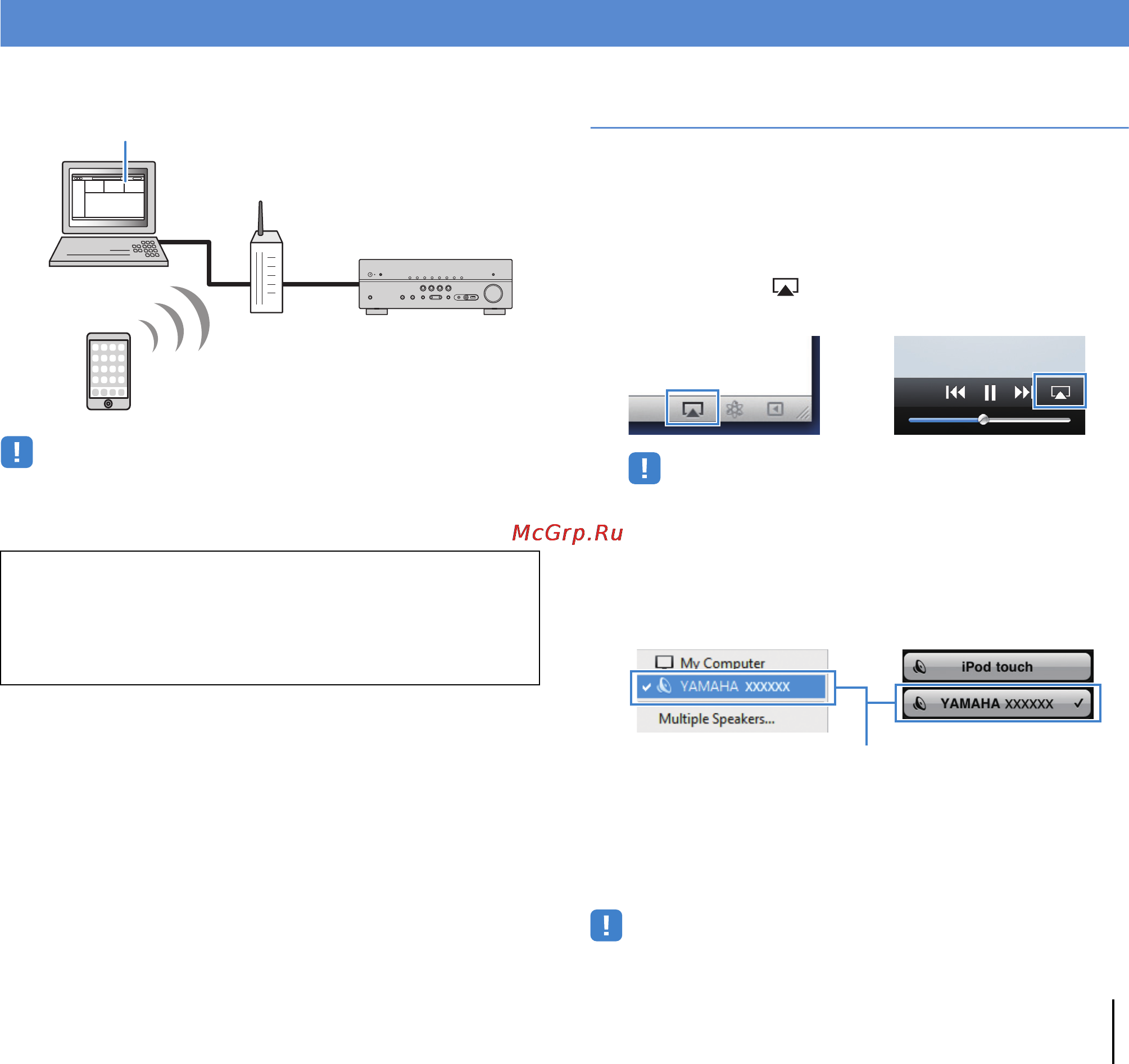
Task: Click the caution icon above McGrp.Ru watermark
Action: 644,469
